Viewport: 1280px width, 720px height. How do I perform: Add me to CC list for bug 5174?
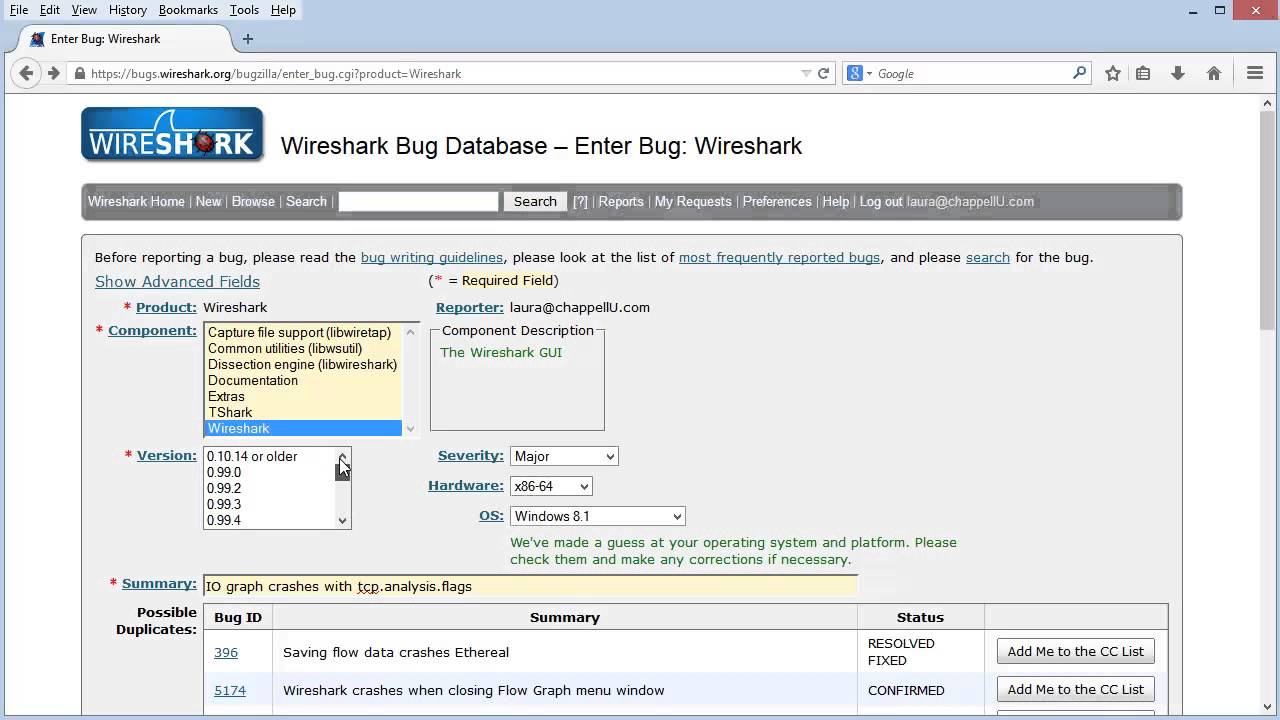pyautogui.click(x=1075, y=689)
